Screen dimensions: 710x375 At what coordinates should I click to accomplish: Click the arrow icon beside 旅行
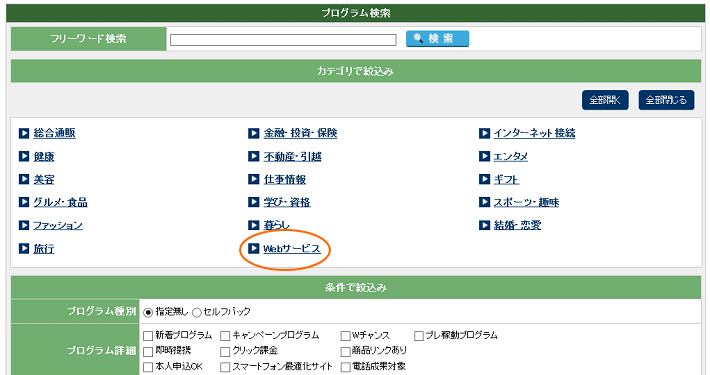coord(24,248)
